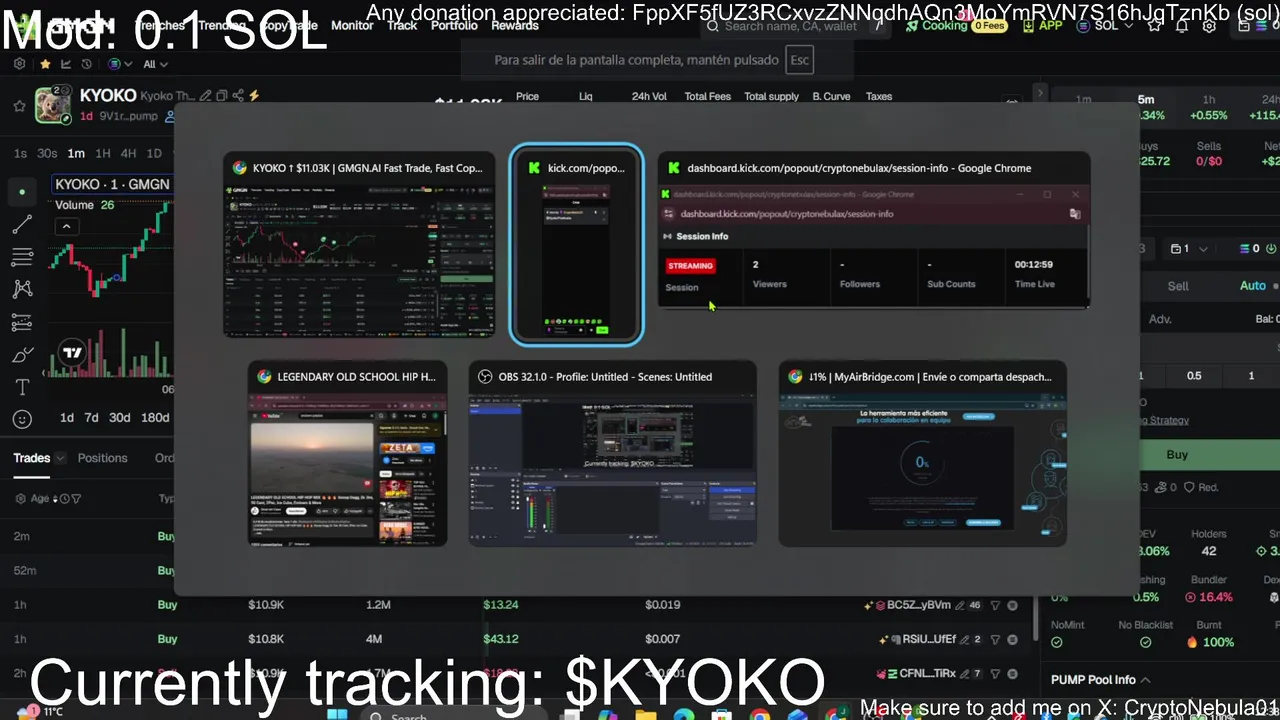Viewport: 1280px width, 720px height.
Task: Click the favorites star in top bar
Action: [x=1155, y=26]
